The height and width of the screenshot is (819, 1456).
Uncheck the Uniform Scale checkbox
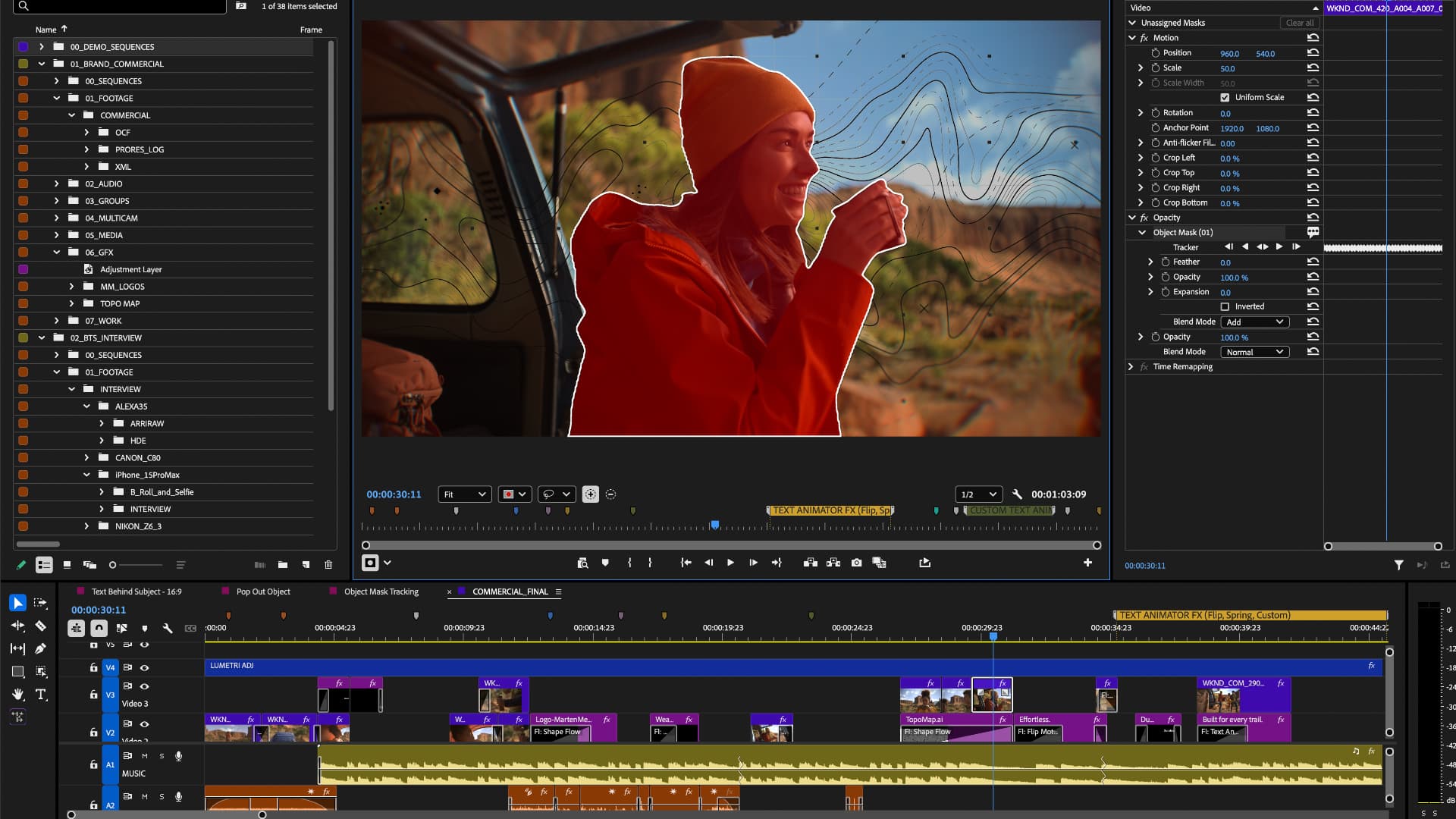point(1225,97)
